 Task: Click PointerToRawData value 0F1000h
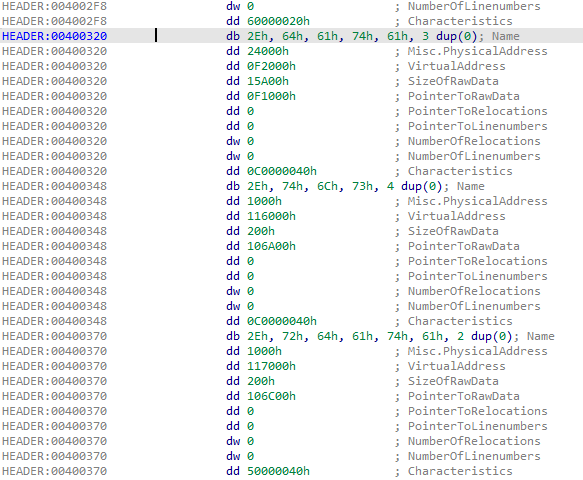point(271,96)
